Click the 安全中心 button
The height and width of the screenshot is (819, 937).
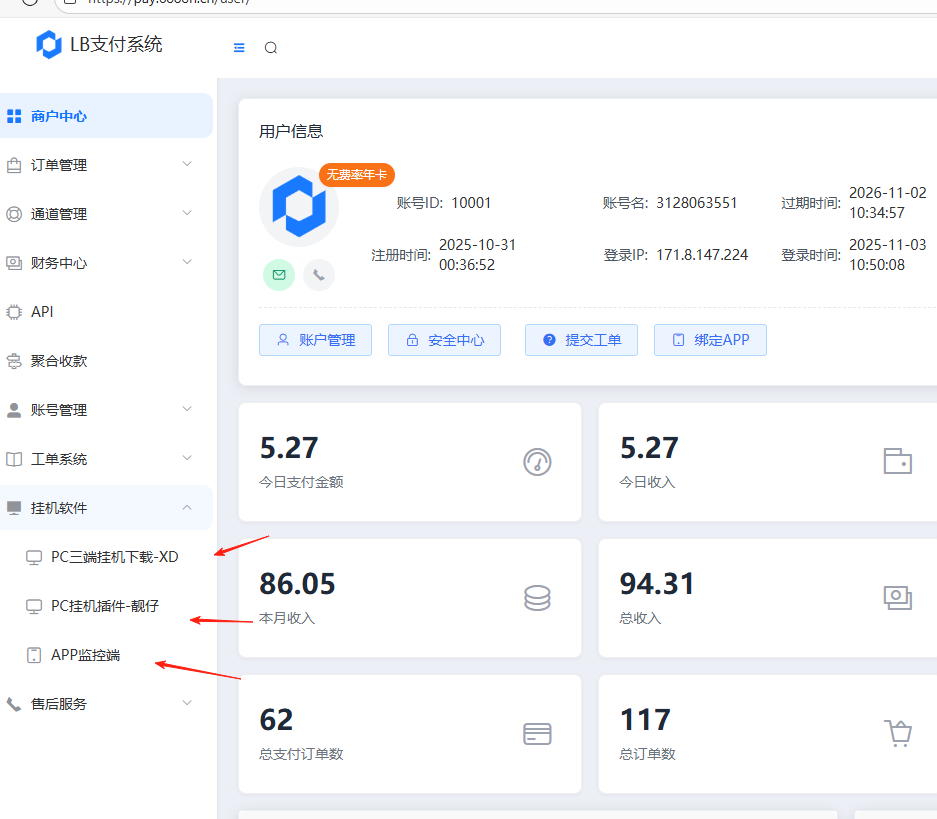[x=444, y=340]
